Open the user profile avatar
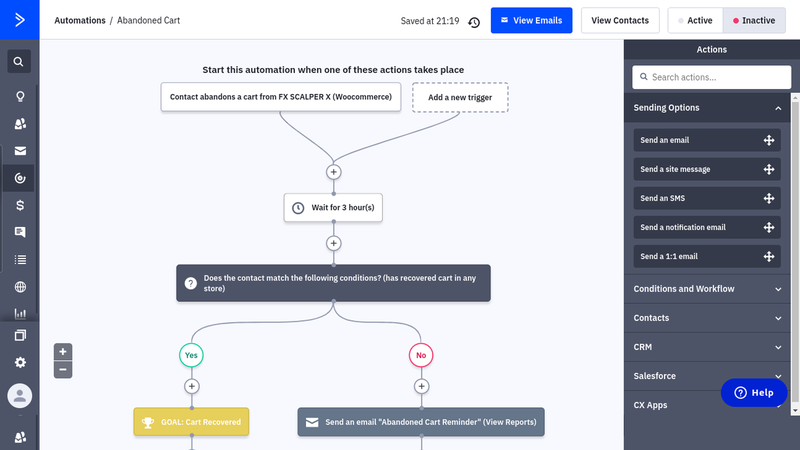This screenshot has width=800, height=450. click(19, 395)
